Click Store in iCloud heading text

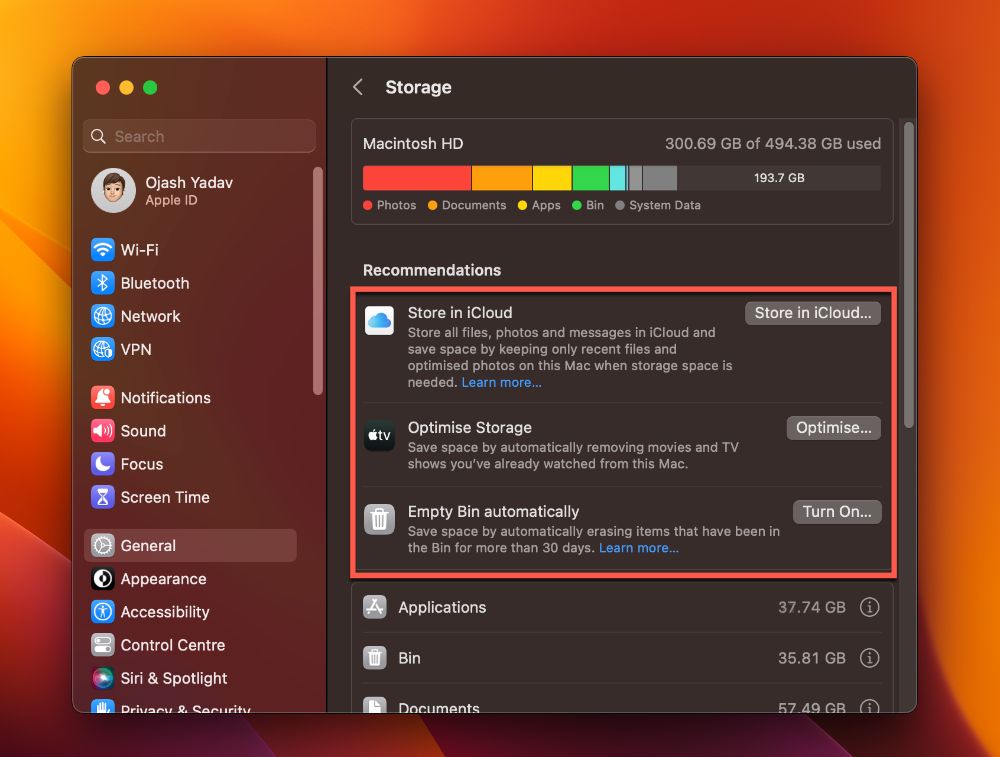(460, 312)
